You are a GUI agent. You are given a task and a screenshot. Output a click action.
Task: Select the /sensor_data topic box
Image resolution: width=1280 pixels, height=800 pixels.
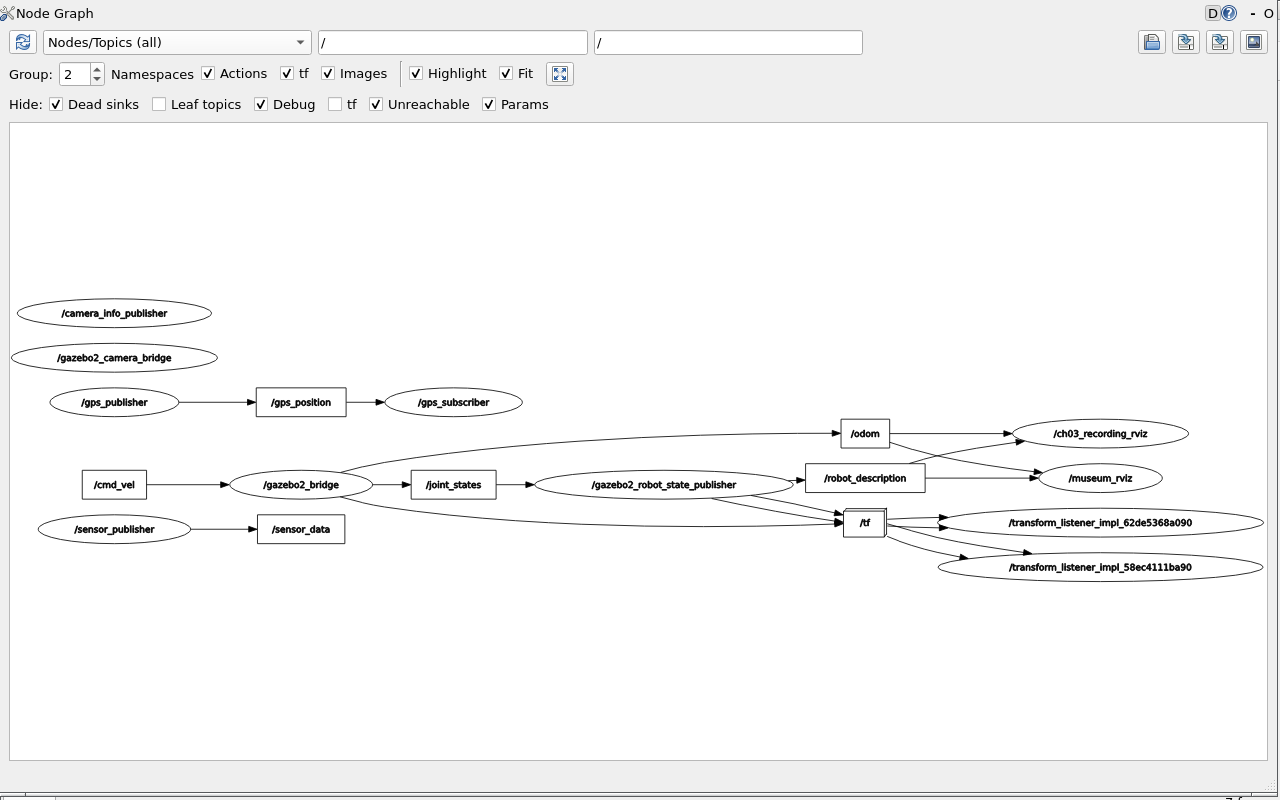click(x=301, y=529)
